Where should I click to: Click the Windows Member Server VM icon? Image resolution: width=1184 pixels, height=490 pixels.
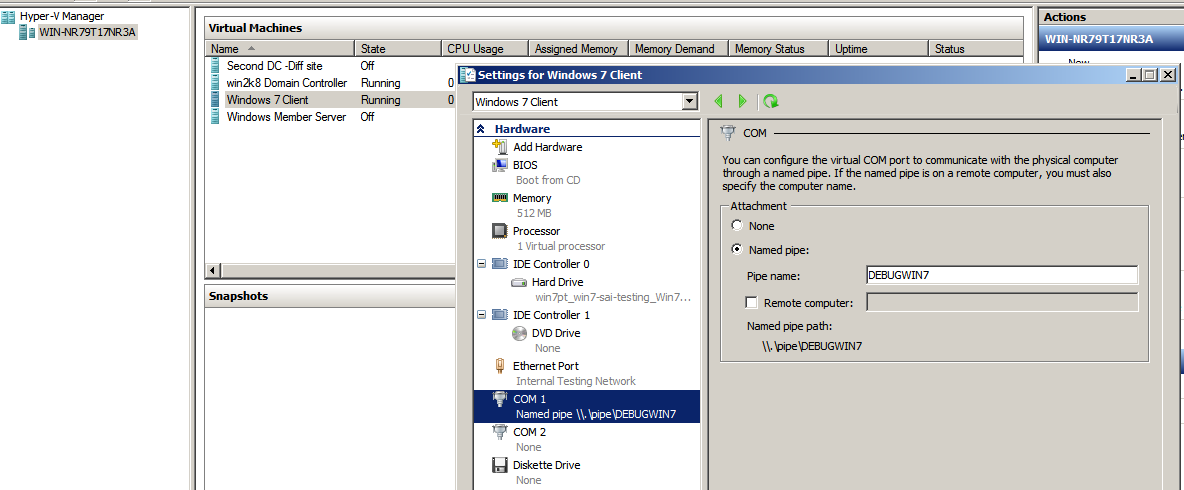coord(217,117)
